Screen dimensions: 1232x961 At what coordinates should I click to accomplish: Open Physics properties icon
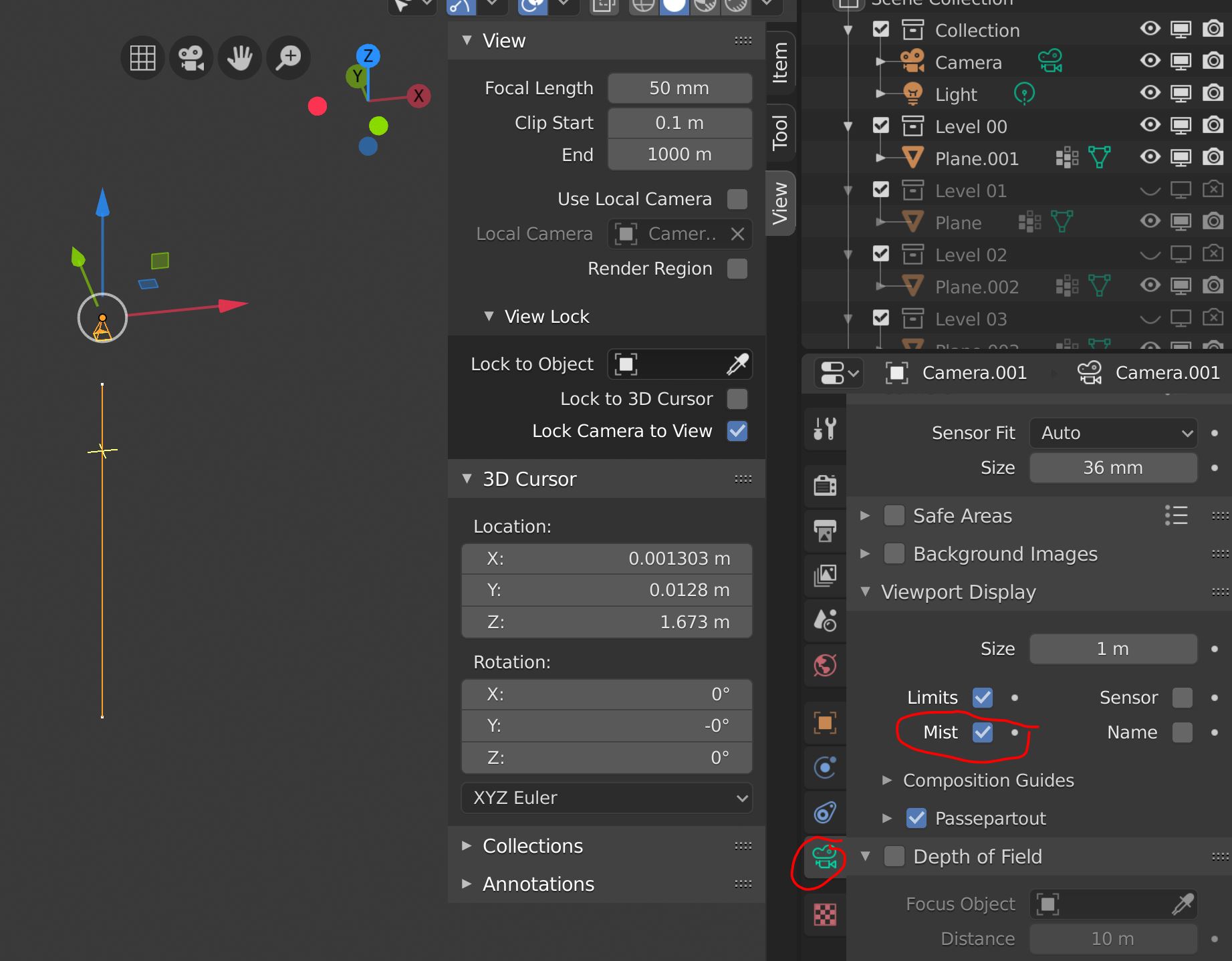(825, 767)
